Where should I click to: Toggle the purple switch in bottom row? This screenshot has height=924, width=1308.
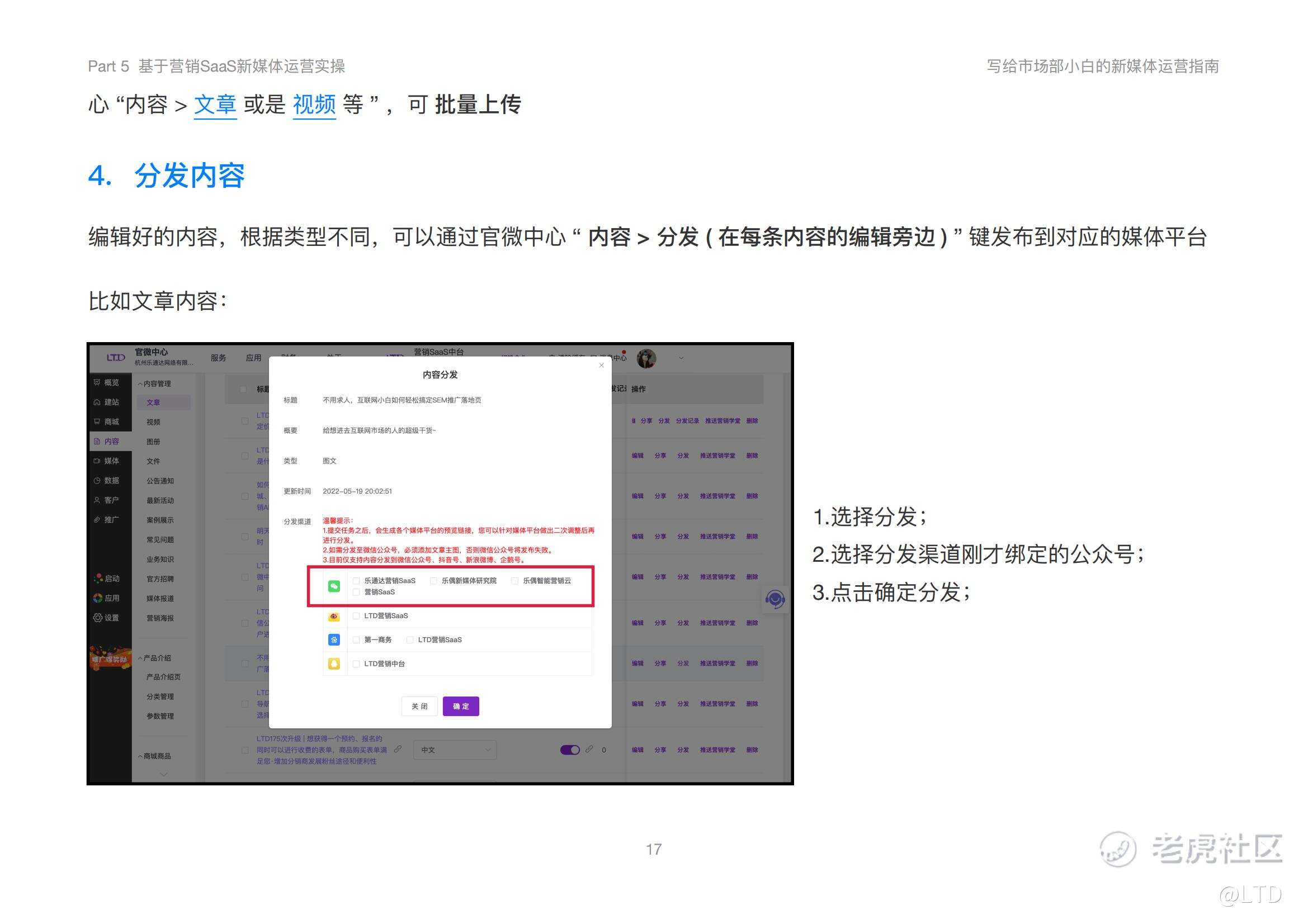point(569,750)
